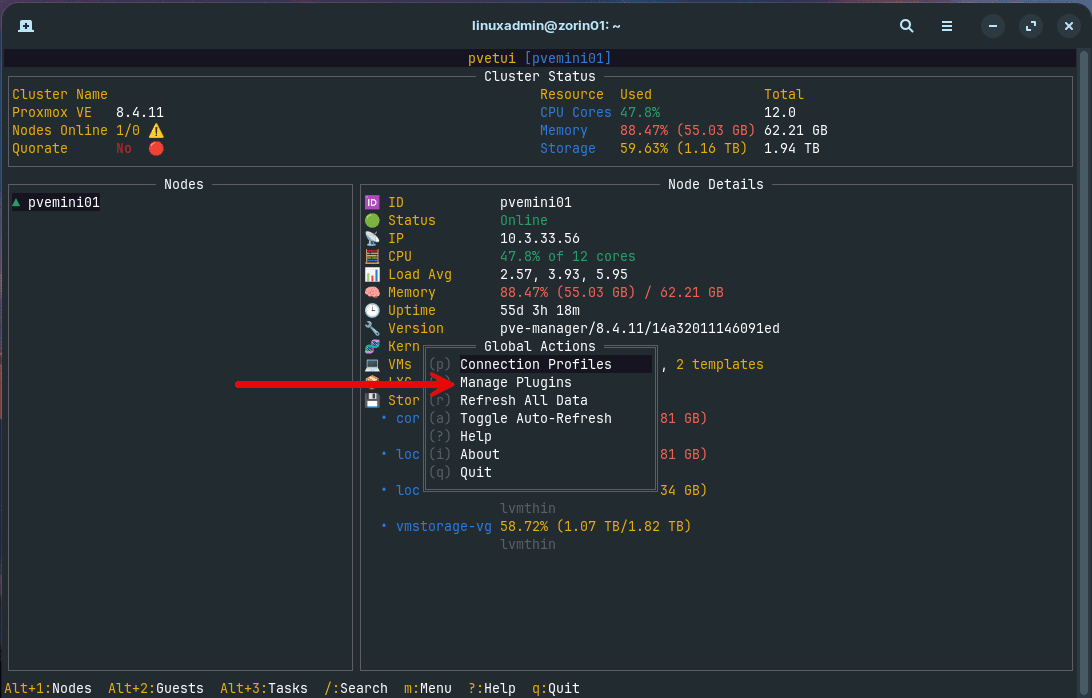Image resolution: width=1092 pixels, height=698 pixels.
Task: Click ?:Help in the bottom status bar
Action: (493, 688)
